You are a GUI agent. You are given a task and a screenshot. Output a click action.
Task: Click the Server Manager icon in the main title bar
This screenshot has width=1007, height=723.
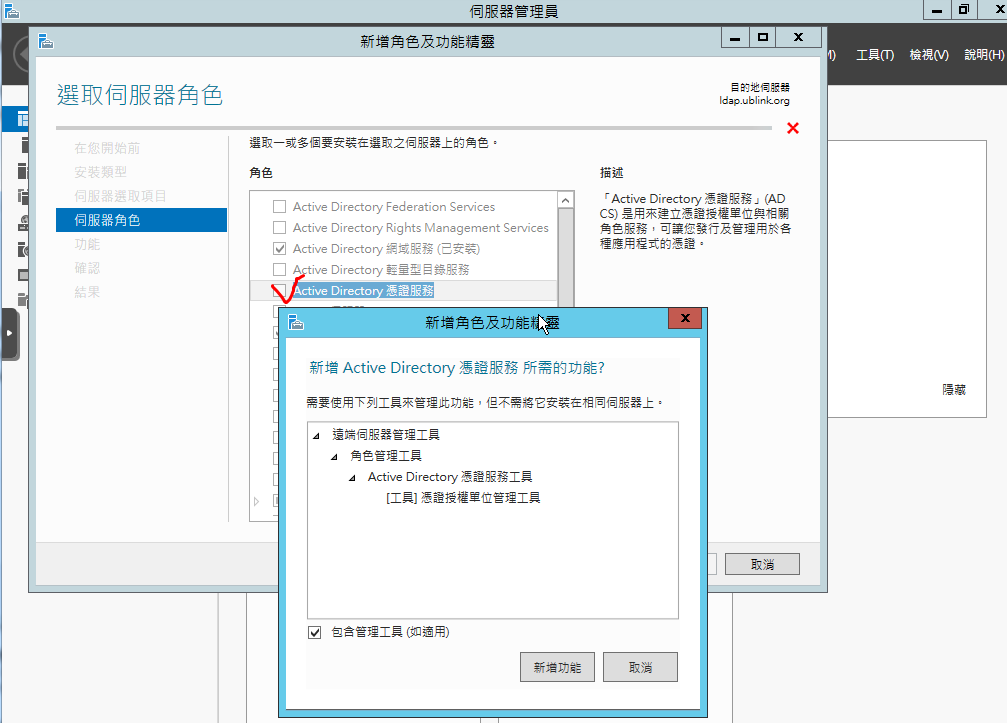[x=12, y=10]
